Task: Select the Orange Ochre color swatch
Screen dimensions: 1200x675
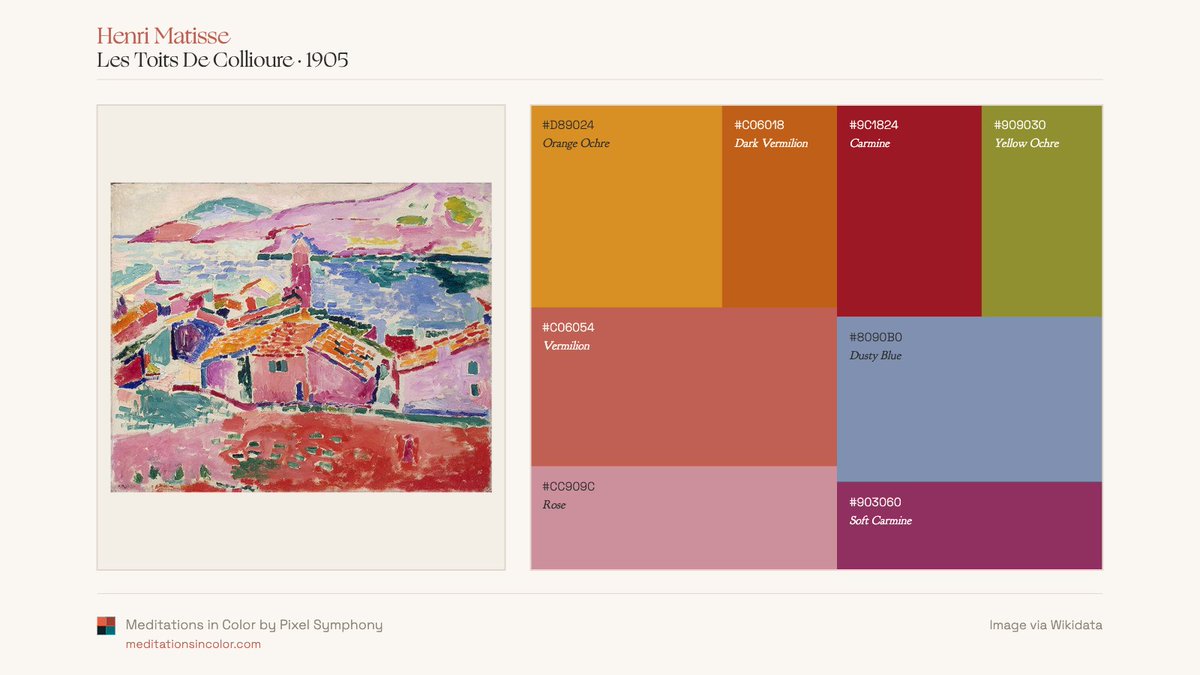Action: coord(627,206)
